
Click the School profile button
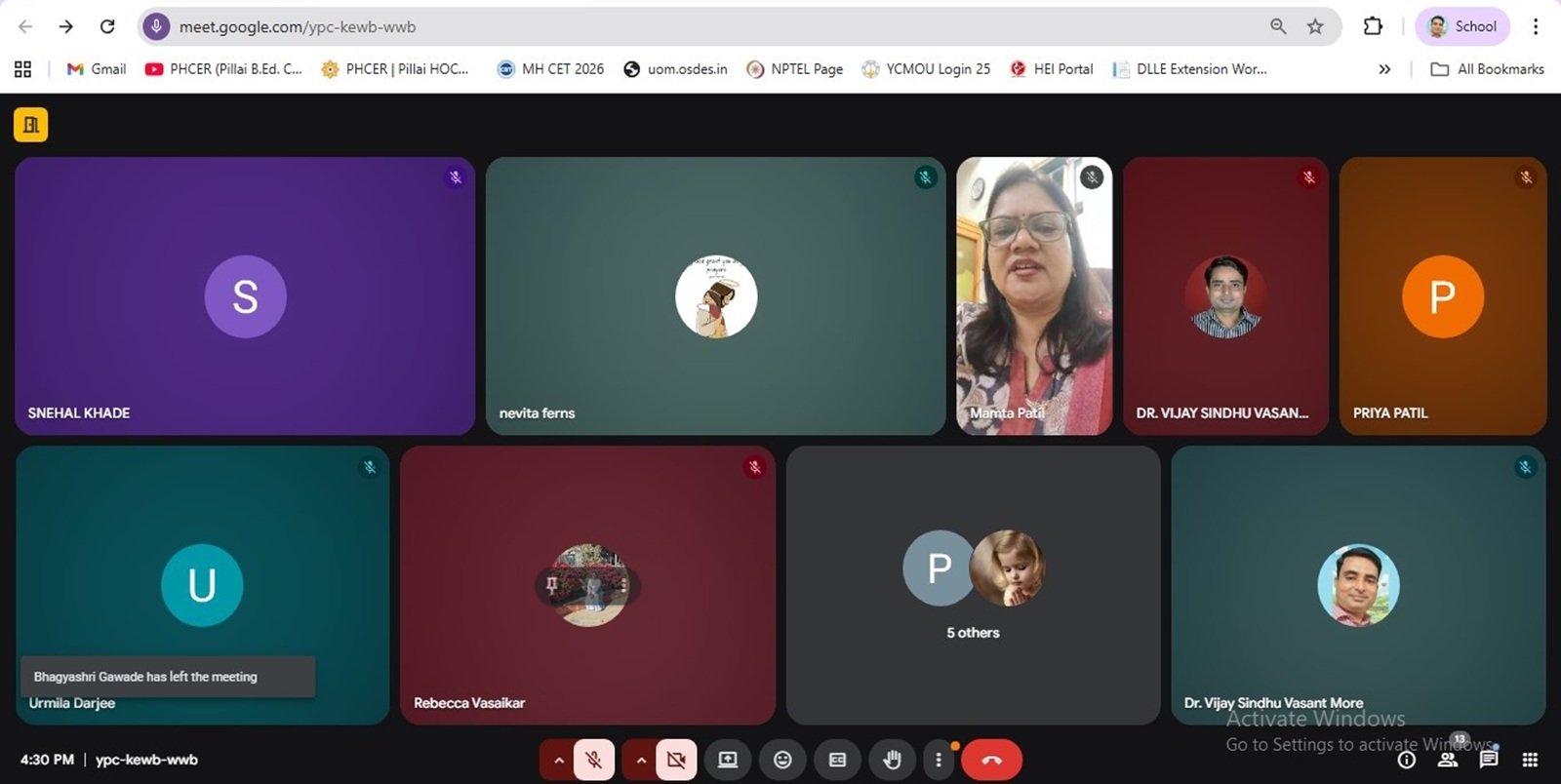pyautogui.click(x=1461, y=26)
